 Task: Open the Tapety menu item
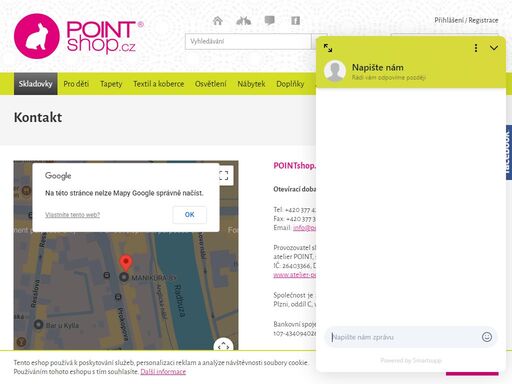[x=111, y=84]
